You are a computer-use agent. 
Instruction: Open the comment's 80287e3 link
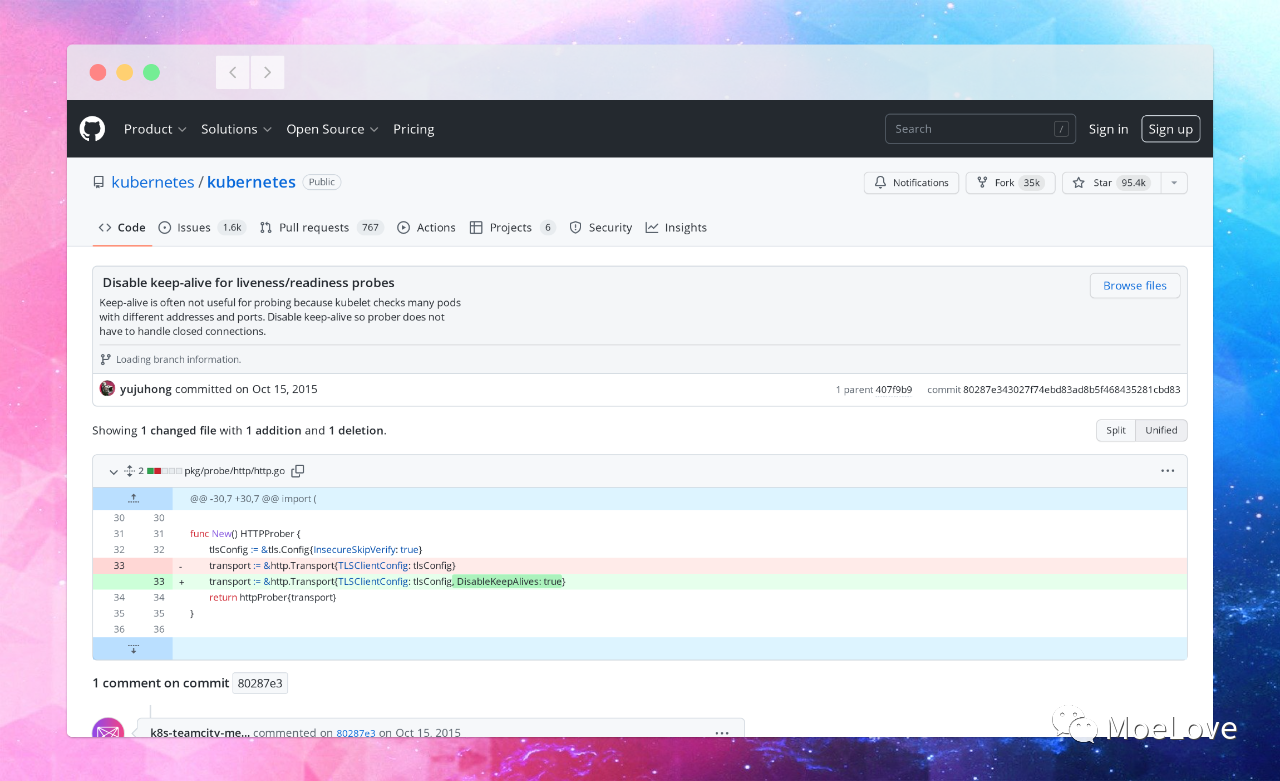[356, 733]
